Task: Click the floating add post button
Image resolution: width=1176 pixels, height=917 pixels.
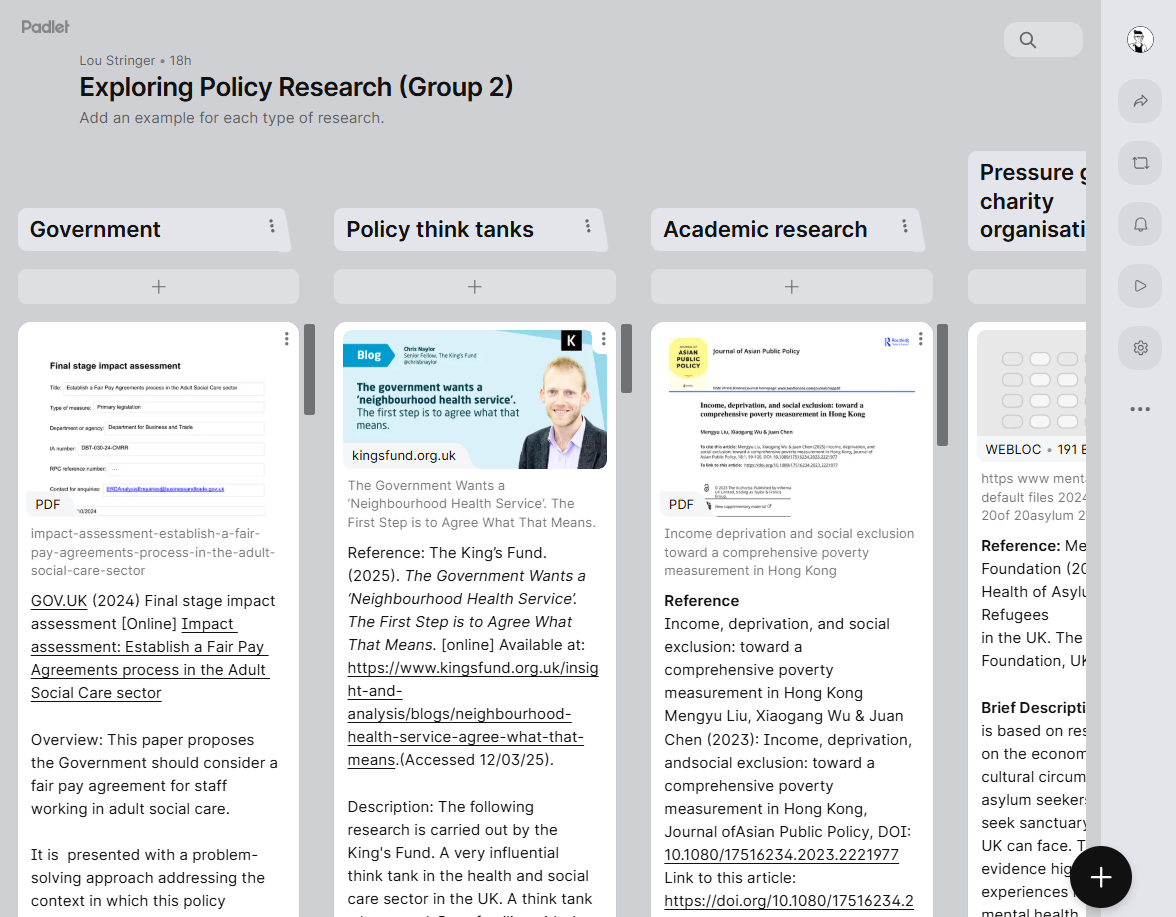Action: click(x=1101, y=877)
